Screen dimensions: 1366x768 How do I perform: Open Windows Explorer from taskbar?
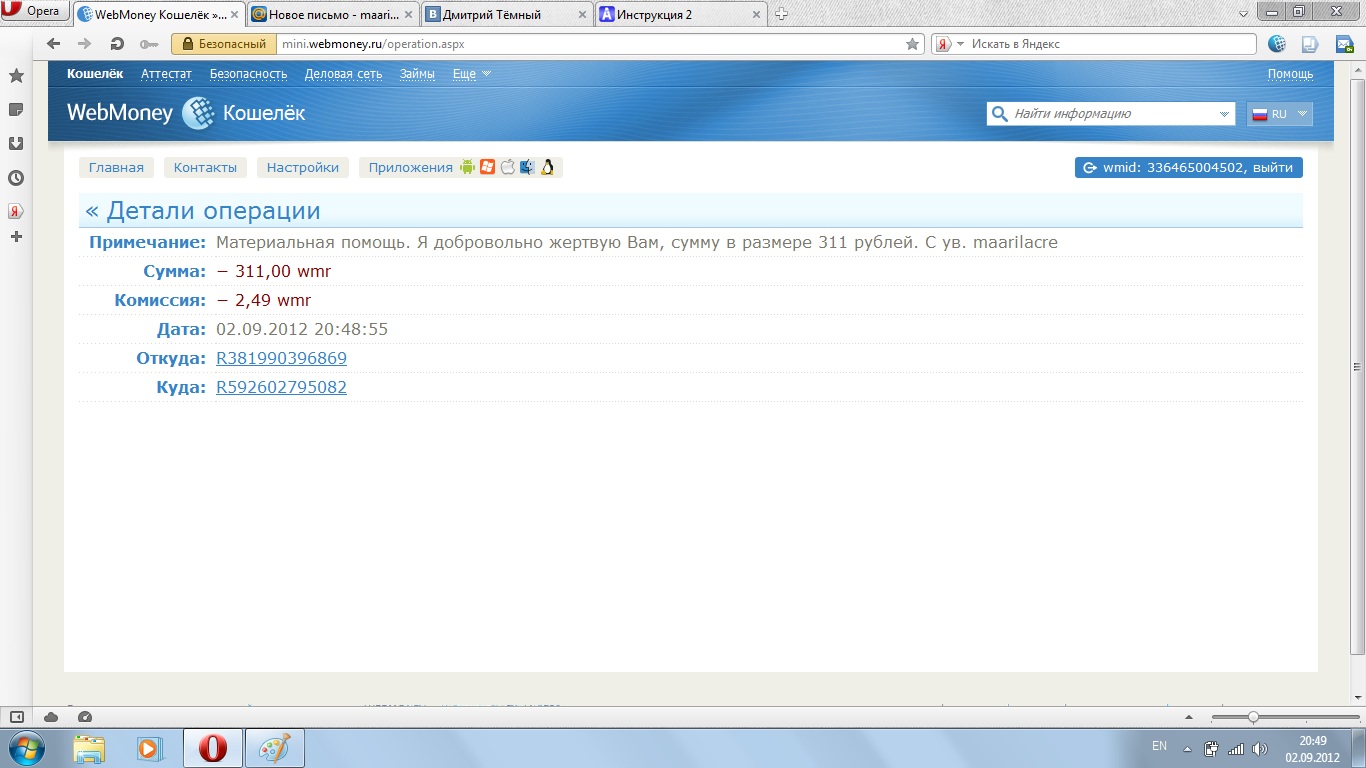pos(89,748)
